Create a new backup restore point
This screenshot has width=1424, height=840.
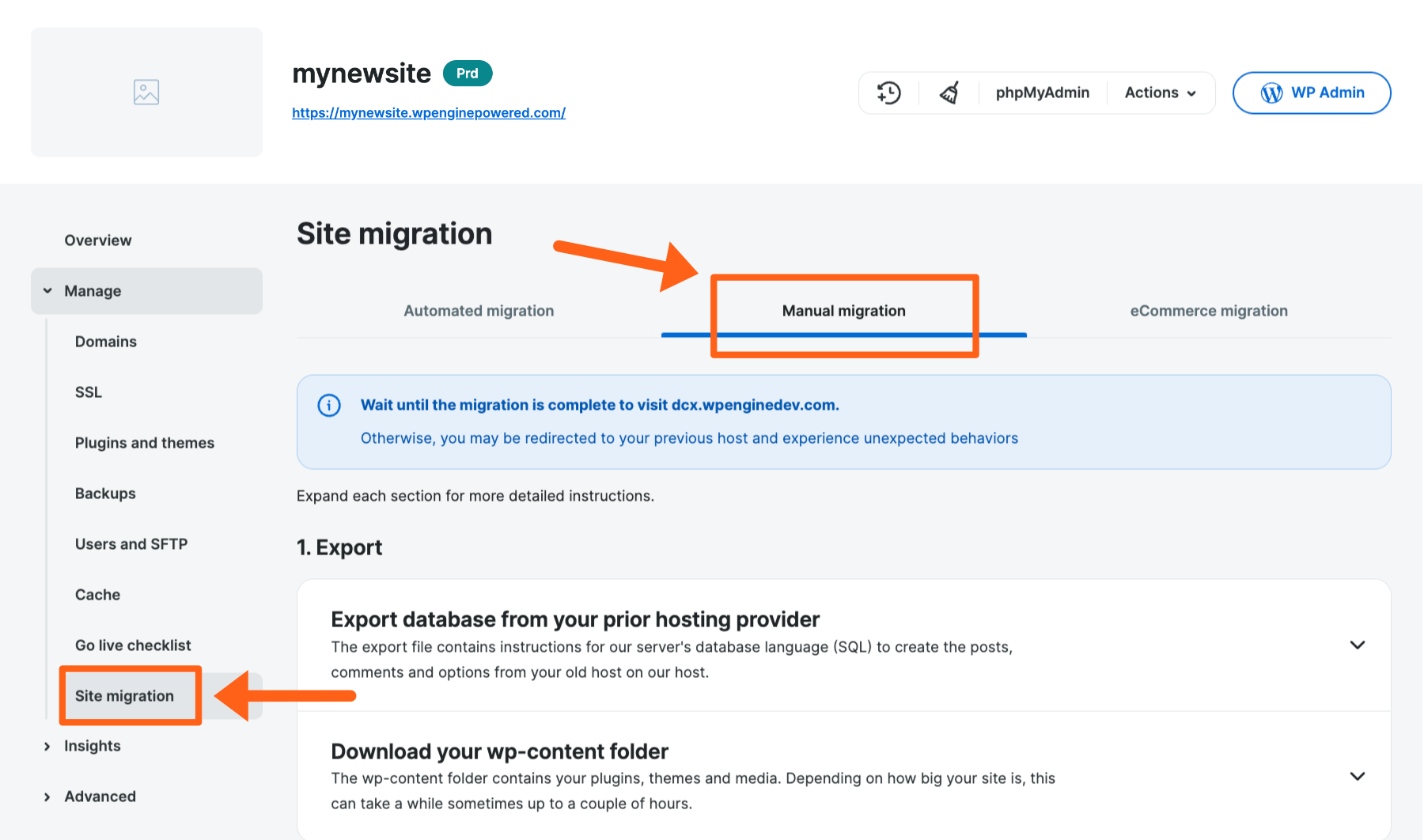pos(888,93)
